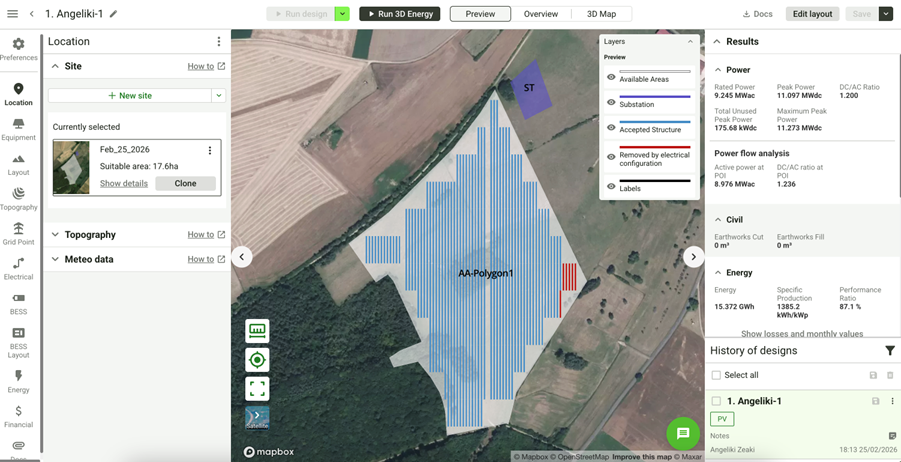Switch to the 3D Map tab
901x462 pixels.
(x=601, y=14)
